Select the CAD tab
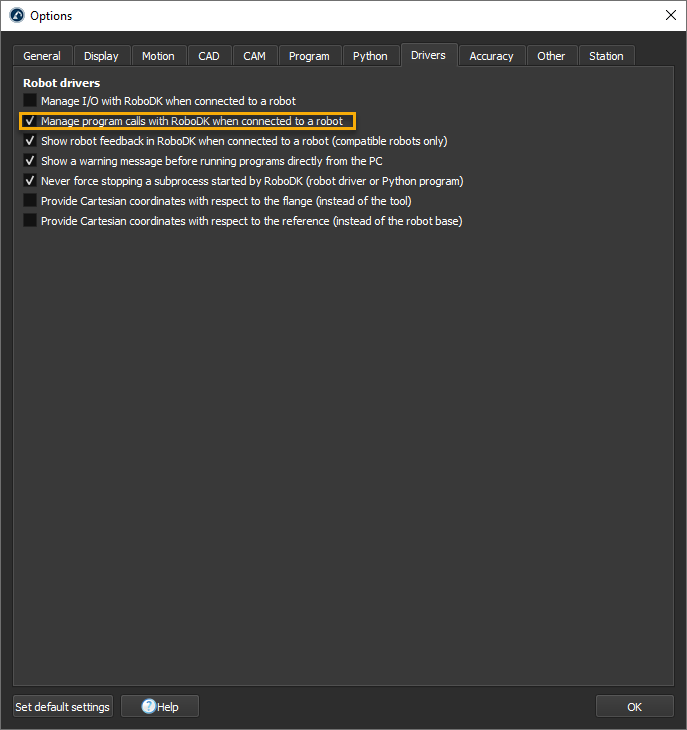The width and height of the screenshot is (687, 730). (209, 56)
